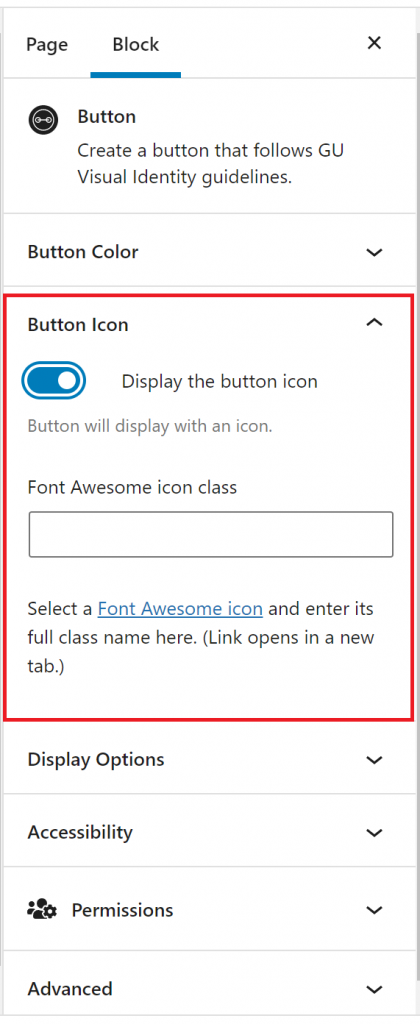The width and height of the screenshot is (420, 1024).
Task: Open the Font Awesome icon link
Action: (x=180, y=609)
